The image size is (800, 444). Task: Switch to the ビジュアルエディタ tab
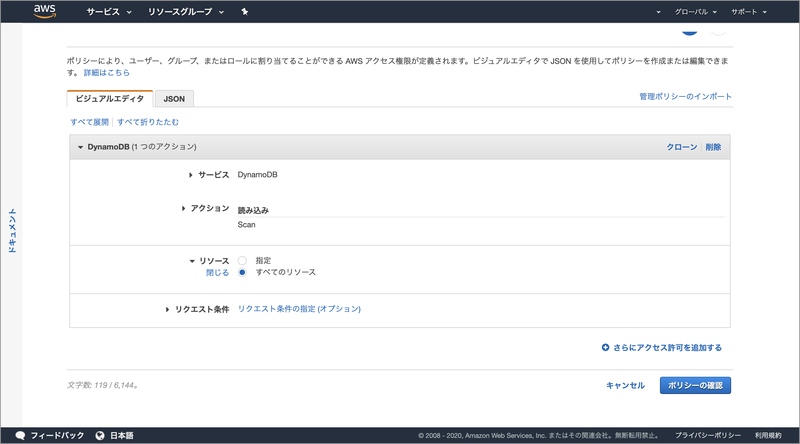click(x=110, y=98)
